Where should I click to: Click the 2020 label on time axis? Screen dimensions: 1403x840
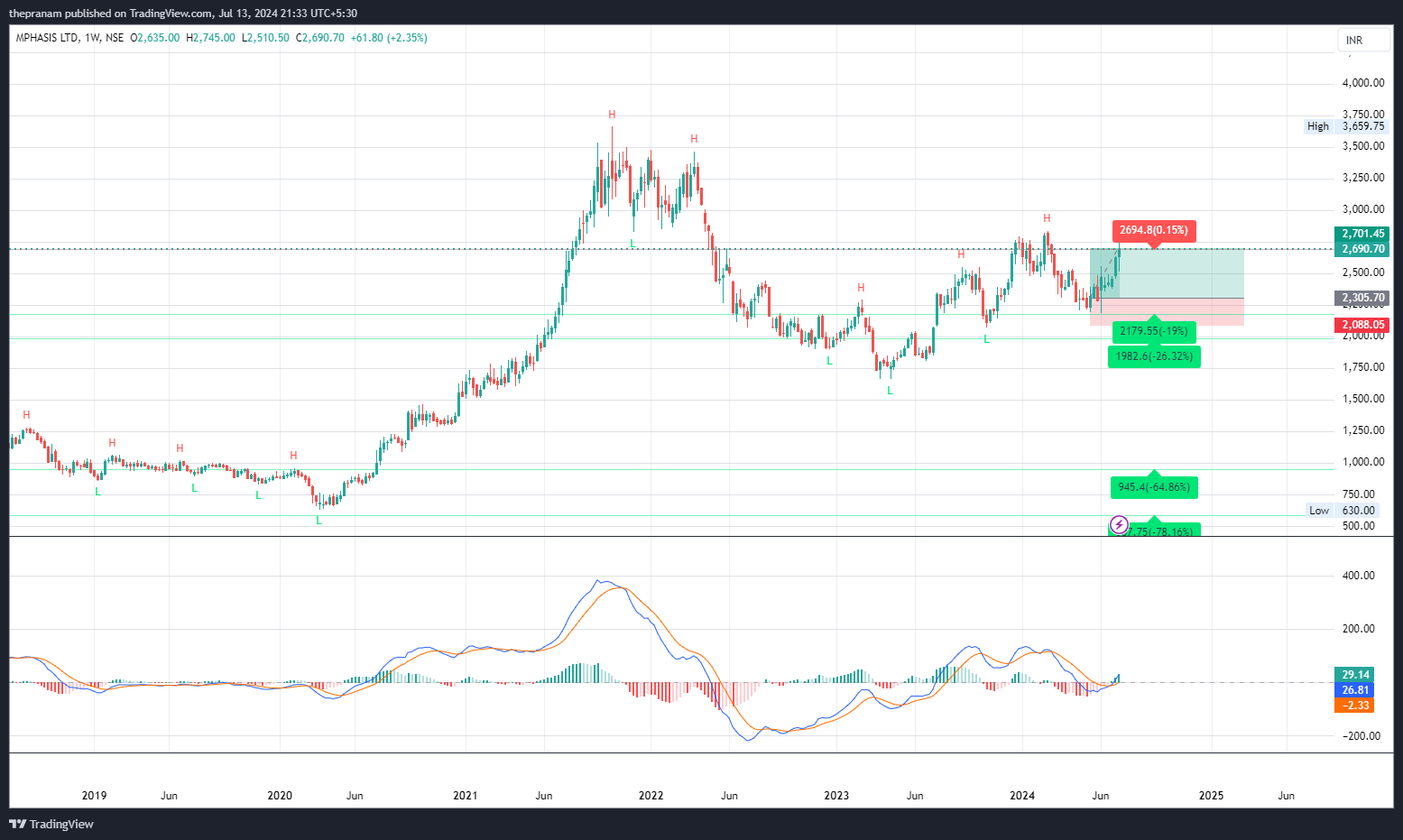(x=280, y=796)
